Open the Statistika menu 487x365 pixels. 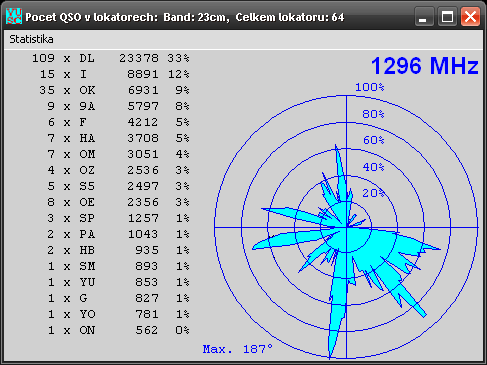click(x=31, y=39)
